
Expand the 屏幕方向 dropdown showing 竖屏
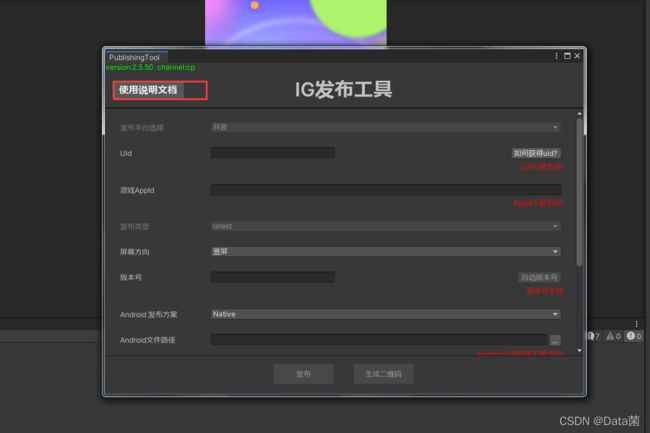(x=386, y=252)
